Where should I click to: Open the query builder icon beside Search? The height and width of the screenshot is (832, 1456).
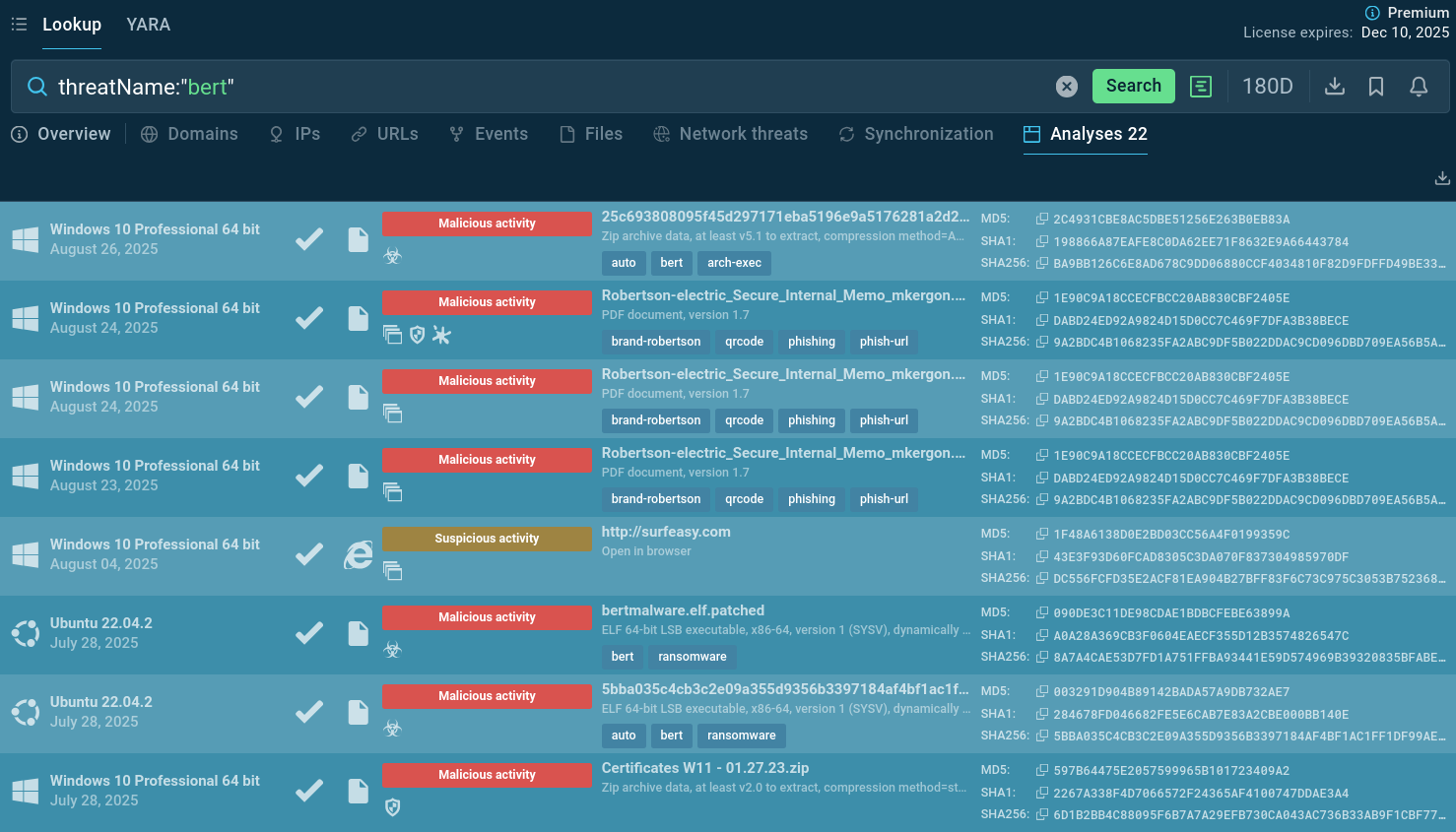pos(1201,87)
